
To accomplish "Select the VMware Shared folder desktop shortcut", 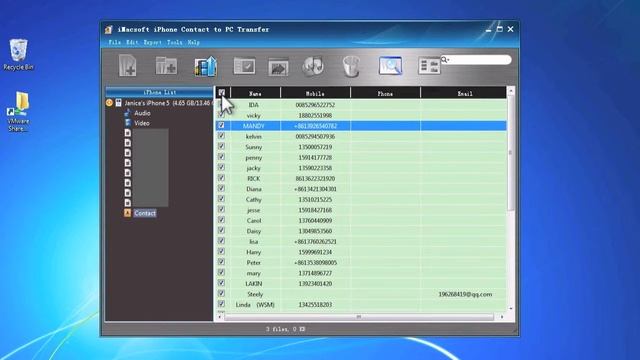I will [x=18, y=111].
